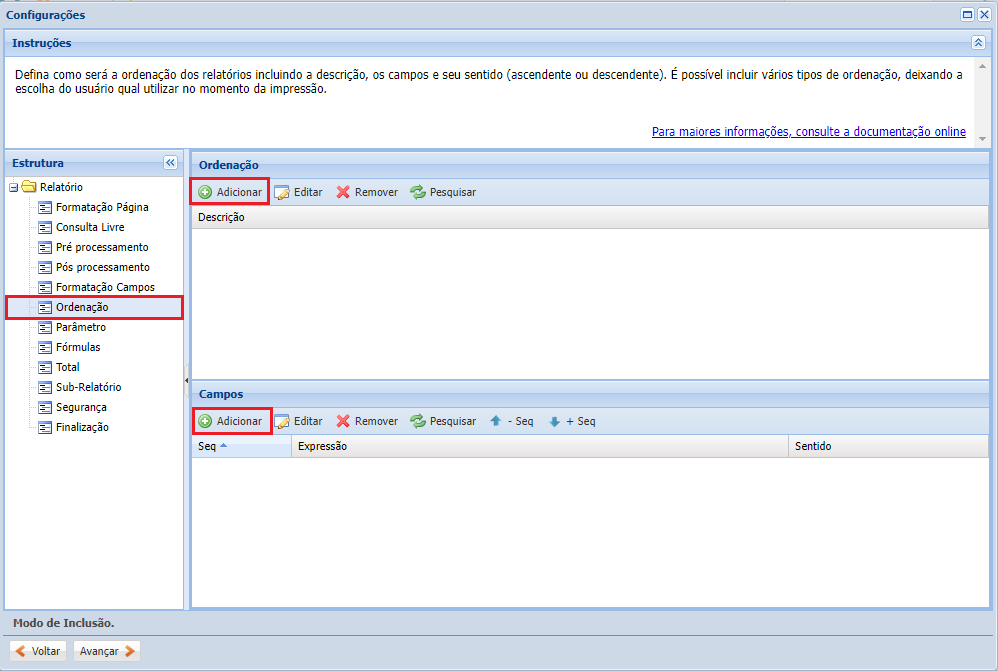This screenshot has height=671, width=998.
Task: Click Editar in the Ordenação toolbar
Action: 298,192
